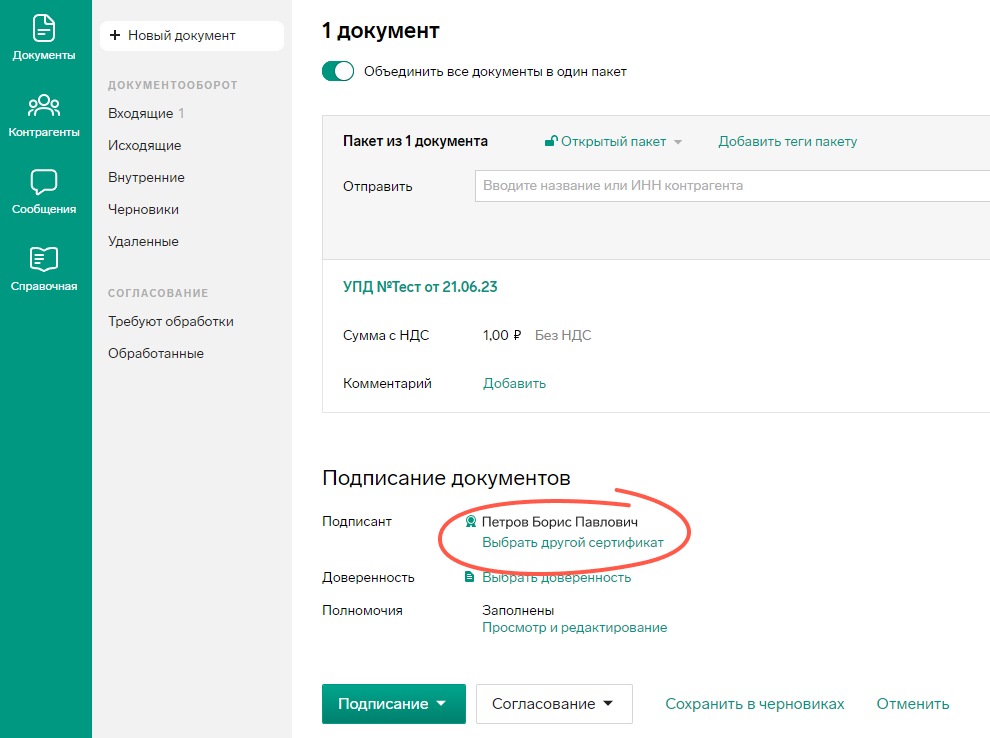This screenshot has height=738, width=990.
Task: Open the Сообщения chat icon
Action: pyautogui.click(x=44, y=182)
